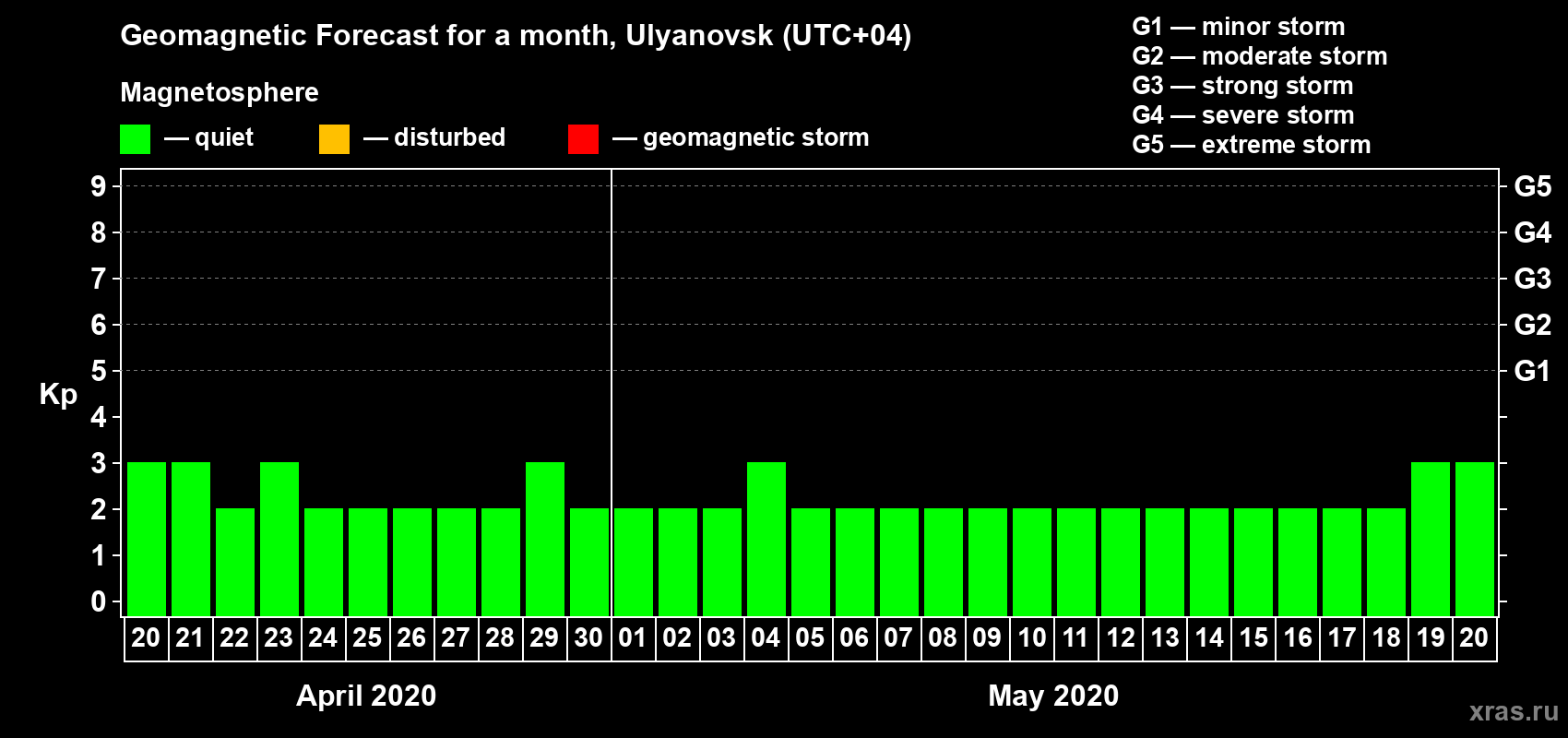This screenshot has height=738, width=1568.
Task: Click date label 26 in April
Action: click(411, 637)
